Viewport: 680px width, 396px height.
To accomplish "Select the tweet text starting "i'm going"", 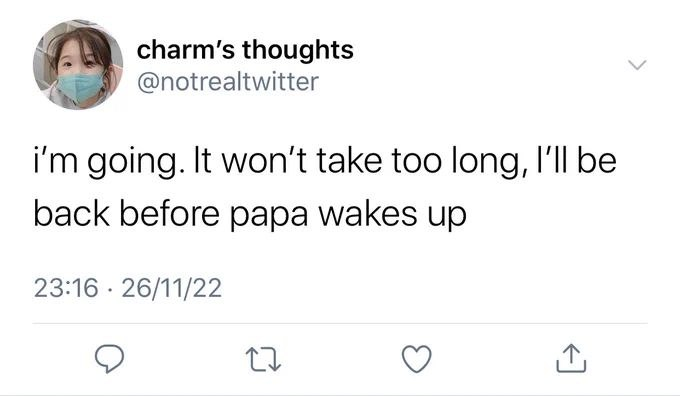I will click(x=325, y=187).
